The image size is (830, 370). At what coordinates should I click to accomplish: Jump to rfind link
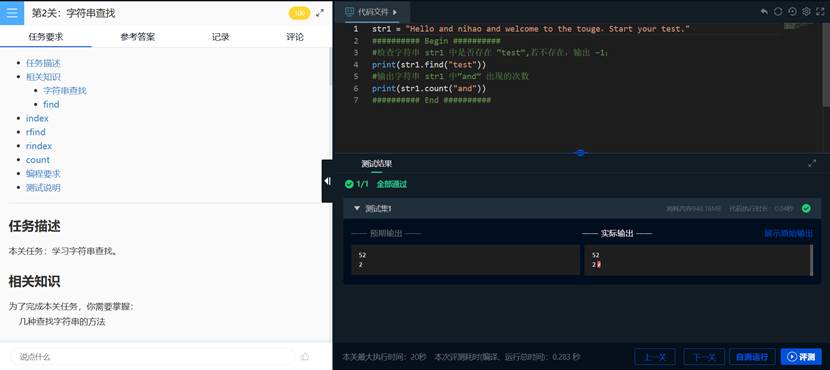tap(35, 132)
